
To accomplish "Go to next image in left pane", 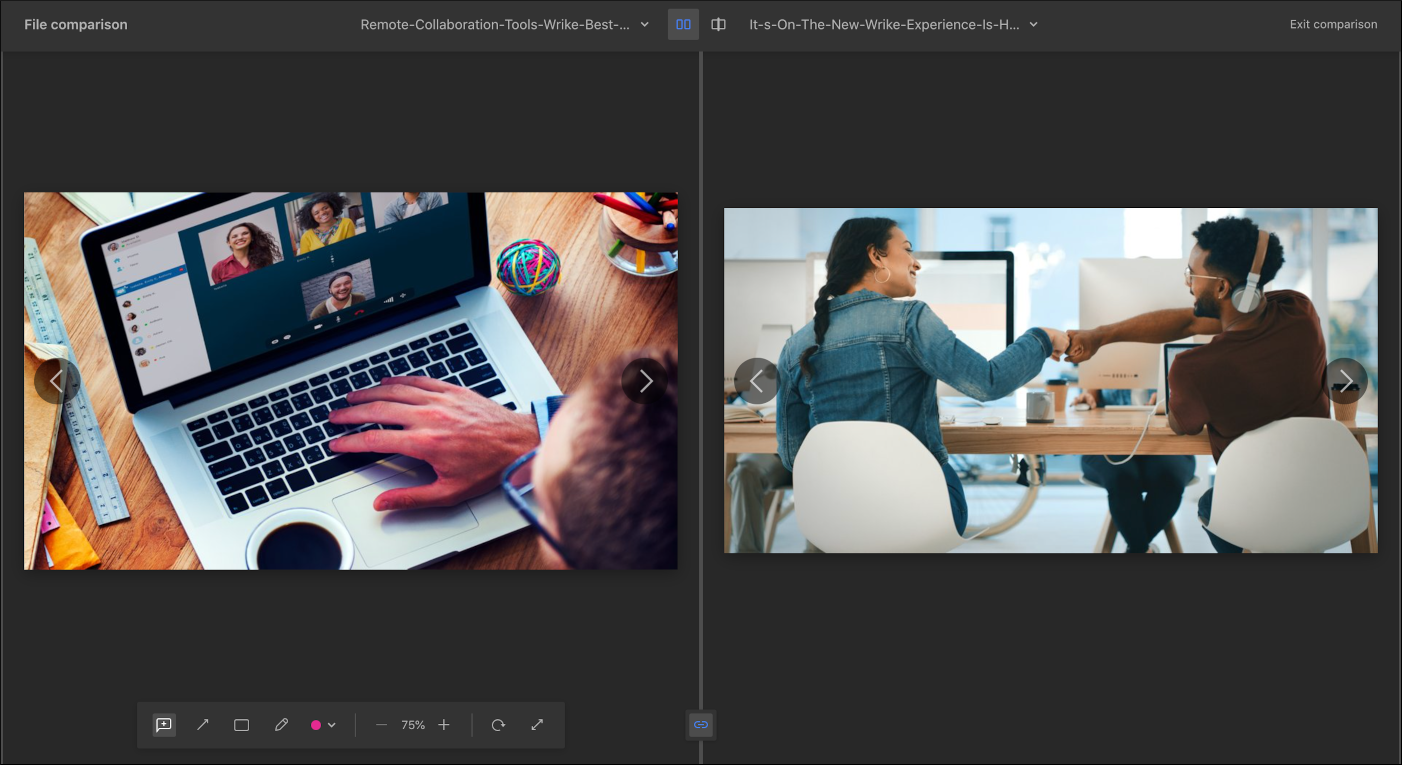I will (x=645, y=381).
